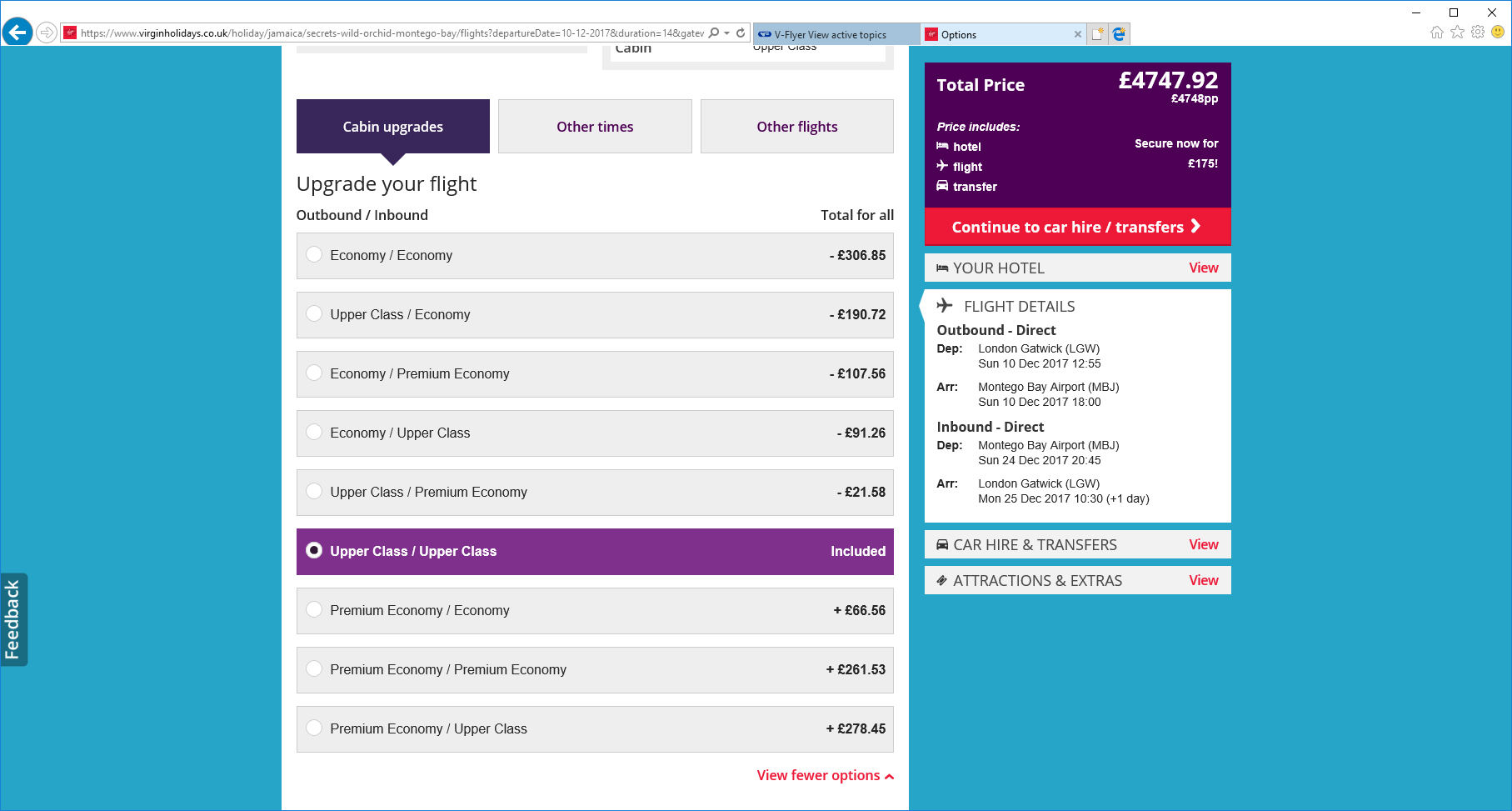The height and width of the screenshot is (811, 1512).
Task: Click the car icon beside CAR HIRE & TRANSFERS
Action: coord(942,545)
